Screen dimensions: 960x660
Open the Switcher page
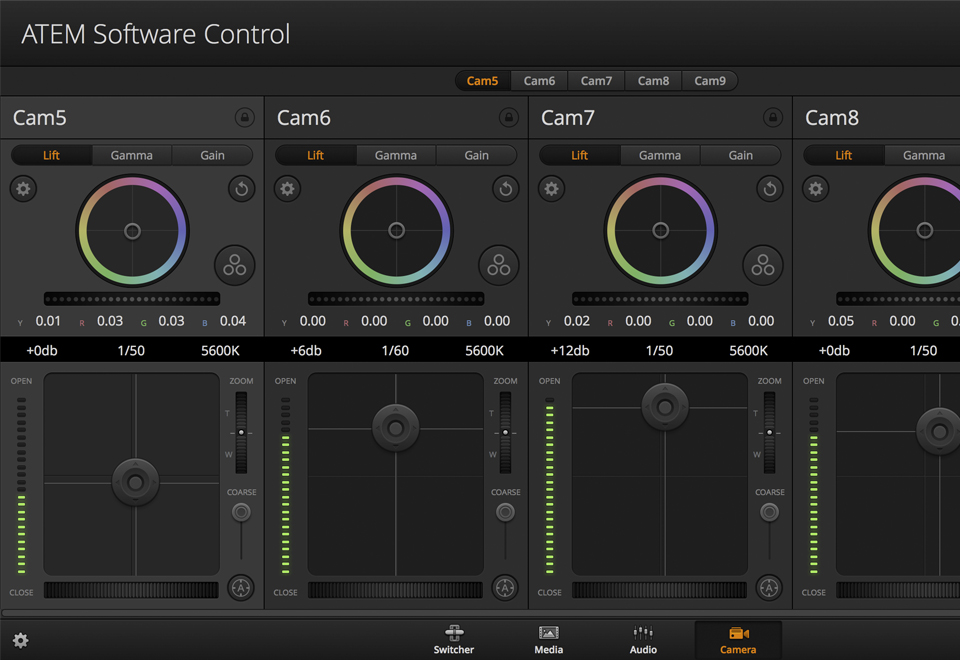(x=453, y=640)
